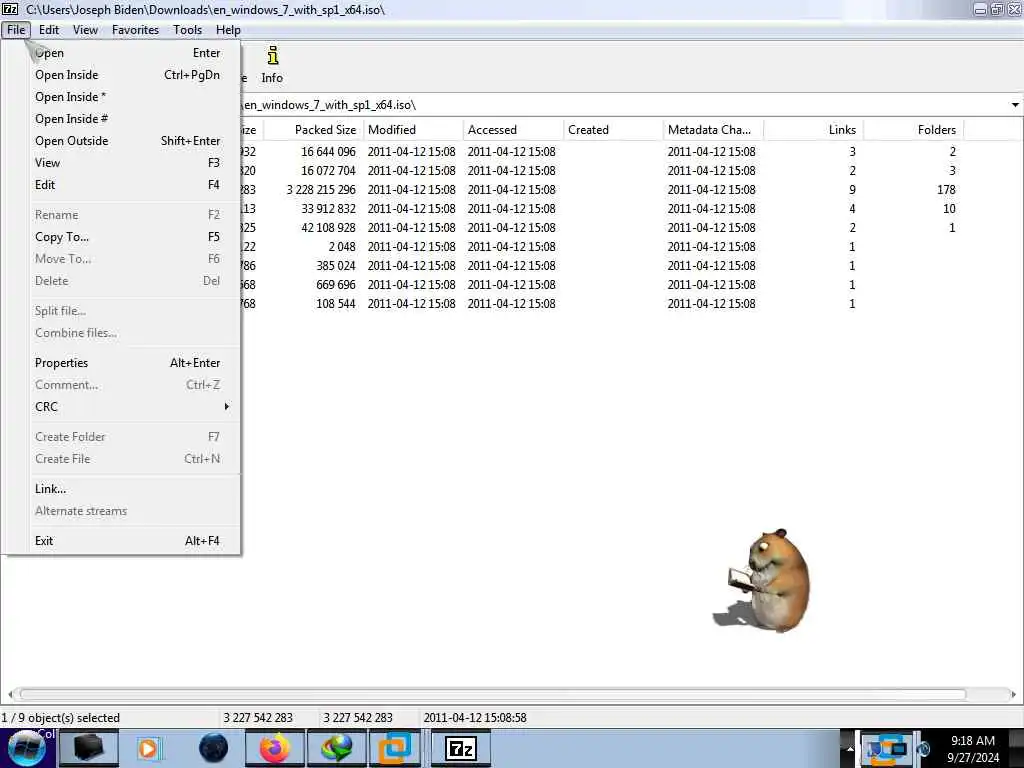Viewport: 1024px width, 768px height.
Task: Open the Edit menu in menu bar
Action: tap(49, 30)
